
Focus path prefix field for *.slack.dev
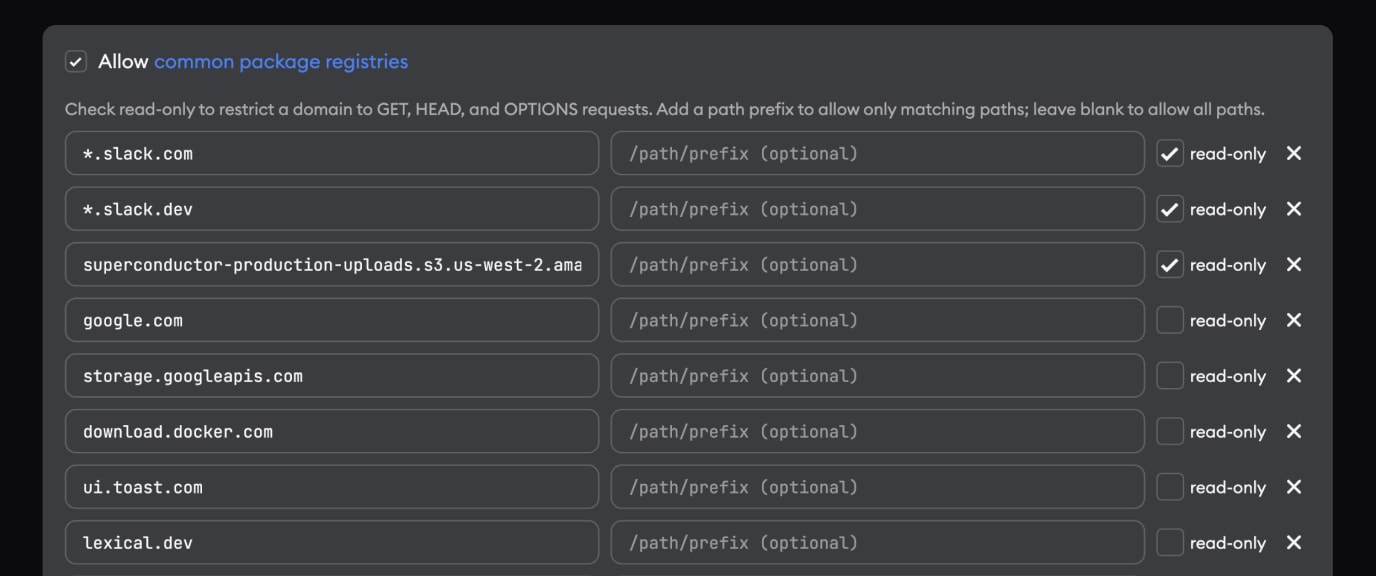878,209
